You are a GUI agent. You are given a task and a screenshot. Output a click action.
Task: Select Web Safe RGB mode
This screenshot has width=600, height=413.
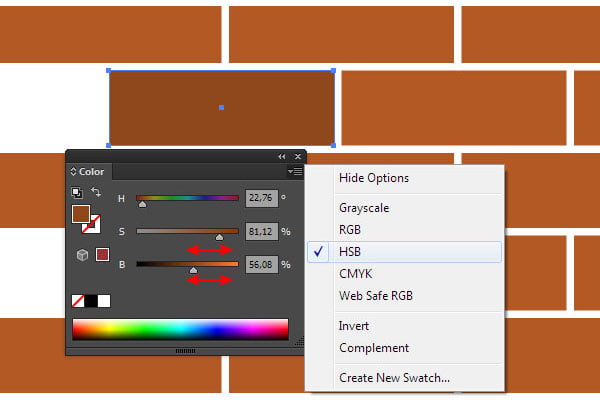click(376, 296)
